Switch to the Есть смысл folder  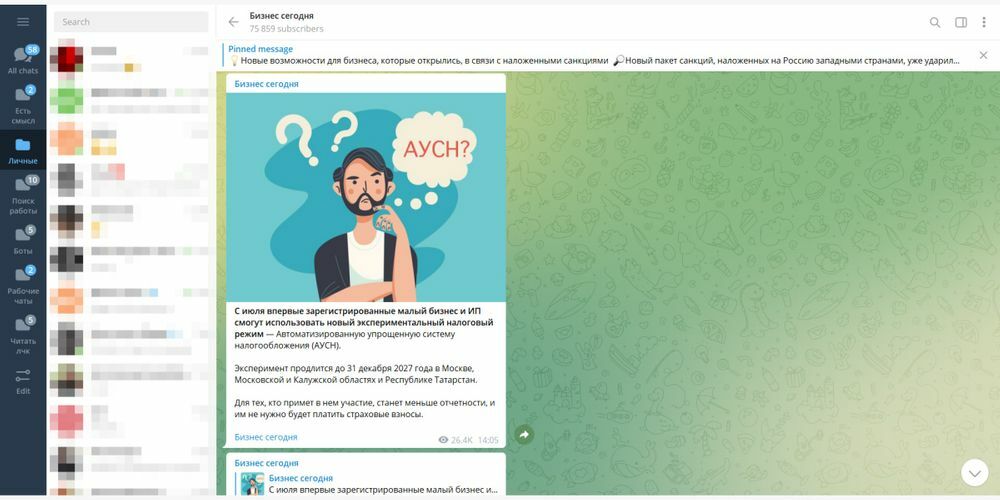coord(23,105)
